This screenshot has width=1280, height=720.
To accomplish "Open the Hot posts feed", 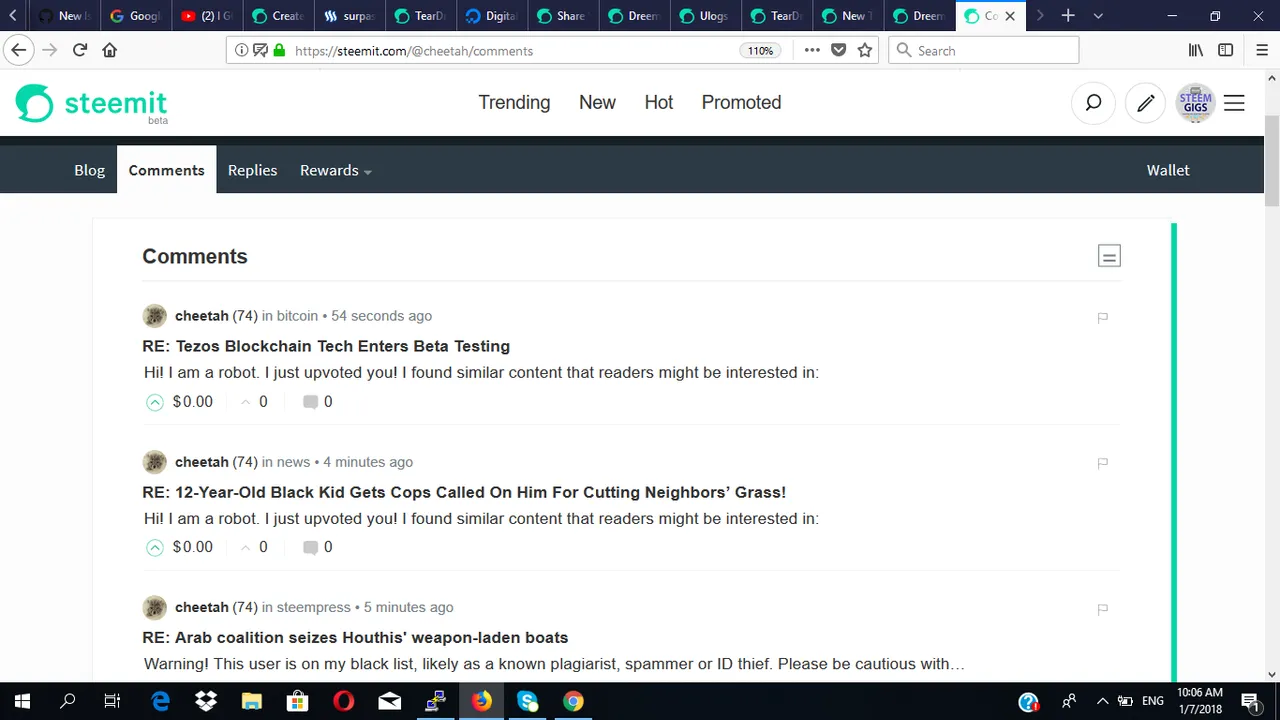I will click(x=659, y=102).
